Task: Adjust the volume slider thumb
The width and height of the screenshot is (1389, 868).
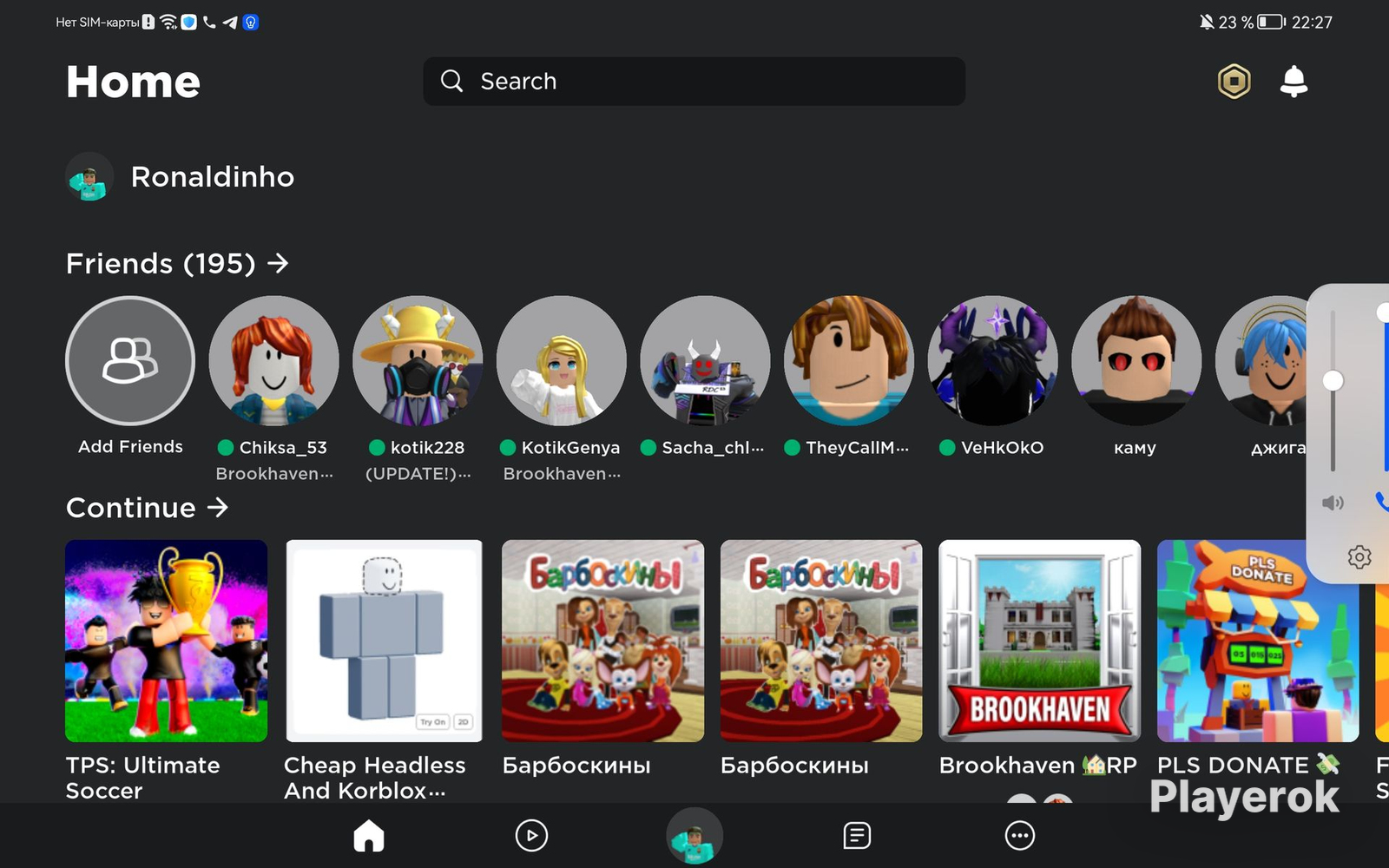Action: point(1333,380)
